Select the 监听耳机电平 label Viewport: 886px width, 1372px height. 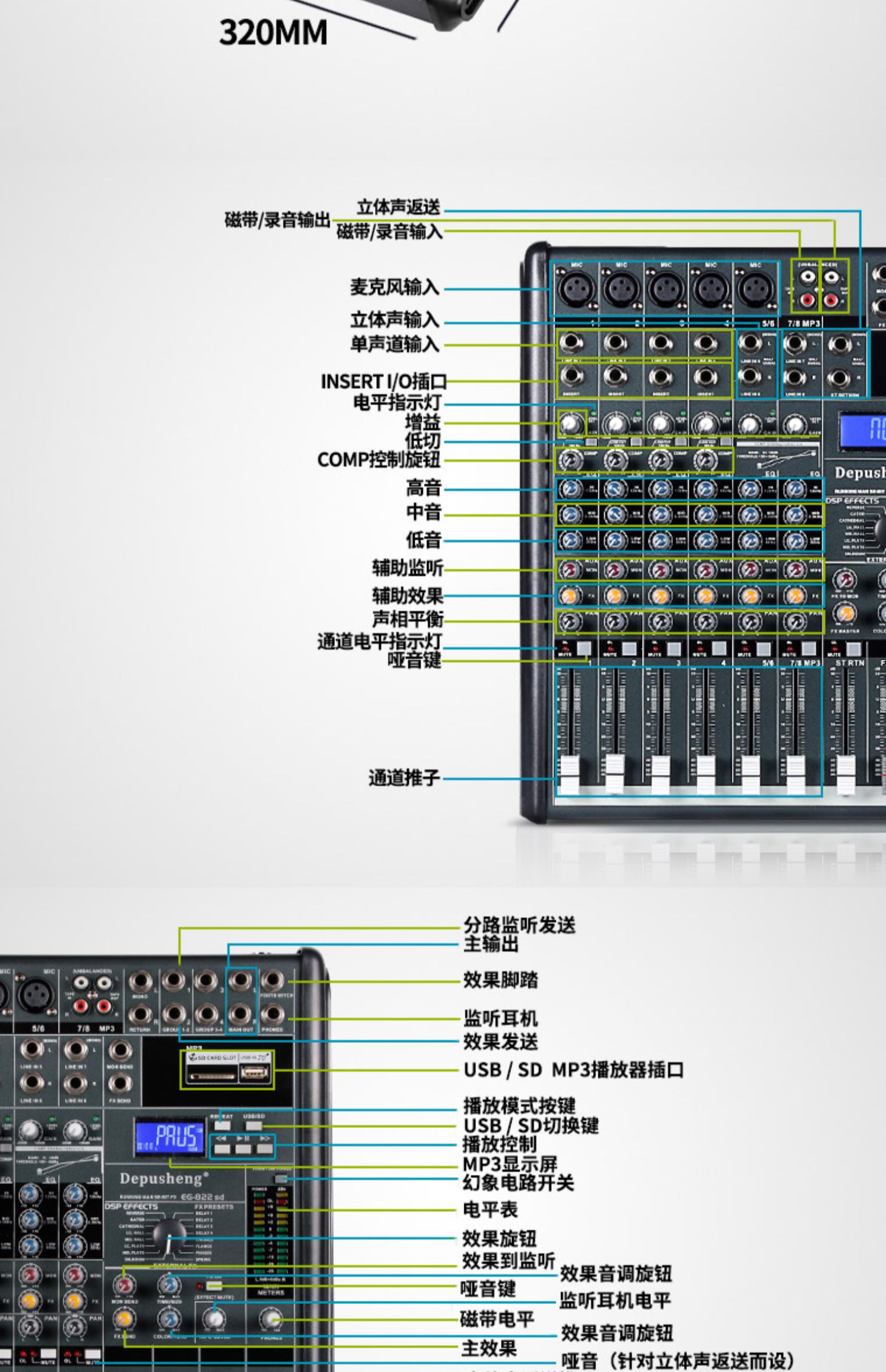(615, 1301)
